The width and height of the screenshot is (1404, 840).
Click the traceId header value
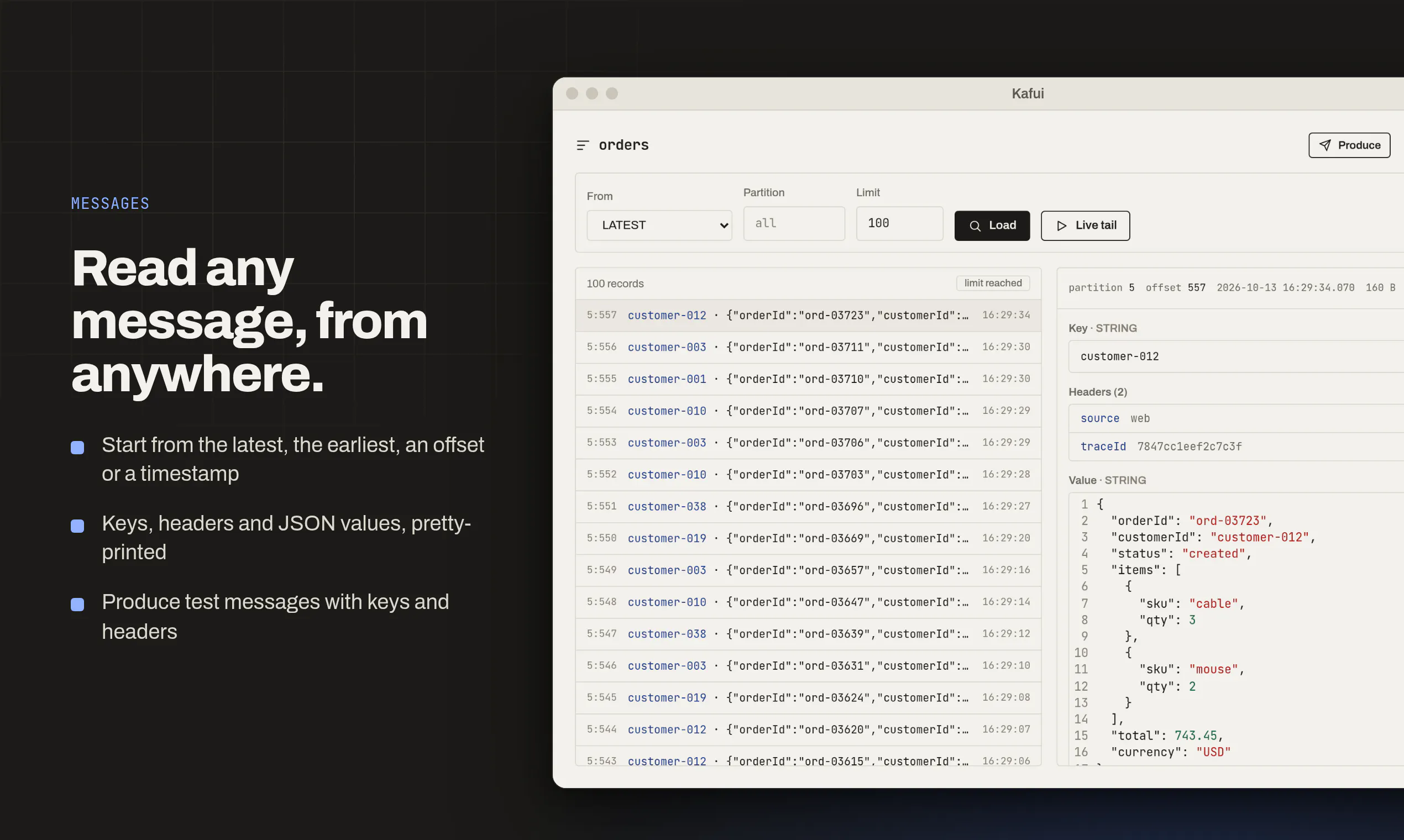[1189, 447]
